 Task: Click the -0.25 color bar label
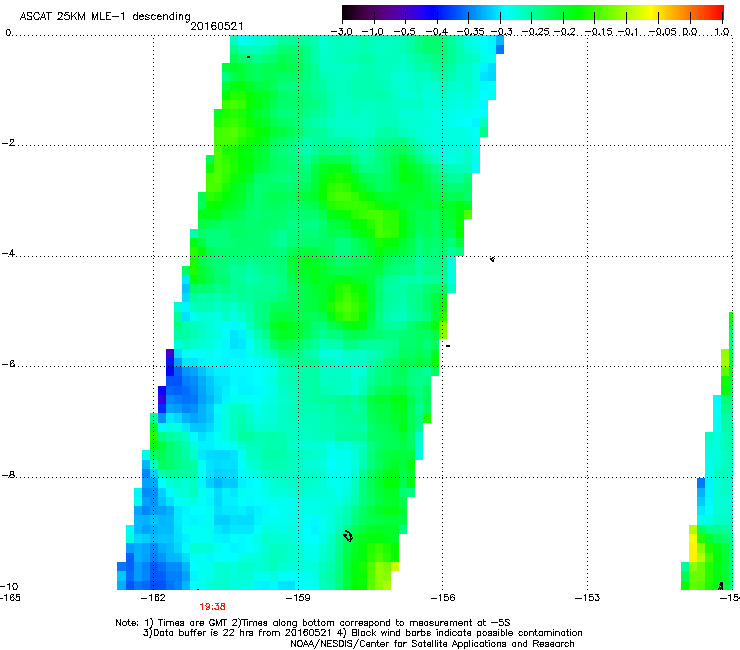pyautogui.click(x=536, y=32)
